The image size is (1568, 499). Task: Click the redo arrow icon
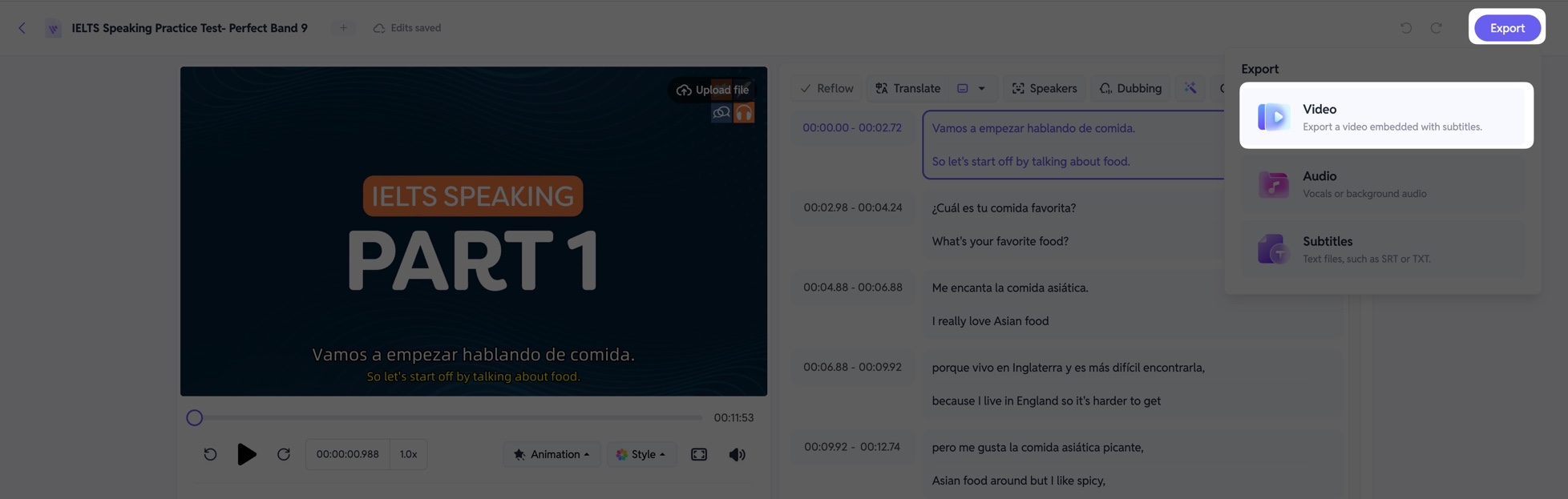click(1436, 28)
